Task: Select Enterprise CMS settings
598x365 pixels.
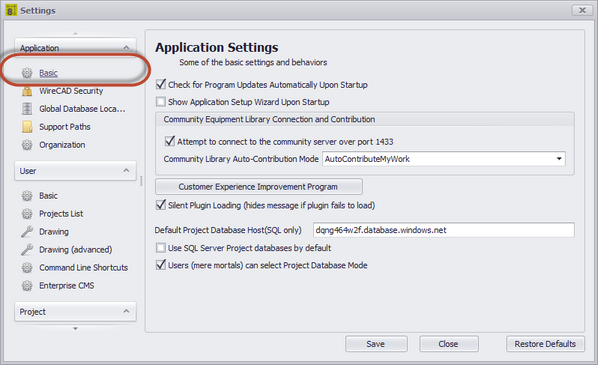Action: pyautogui.click(x=67, y=286)
